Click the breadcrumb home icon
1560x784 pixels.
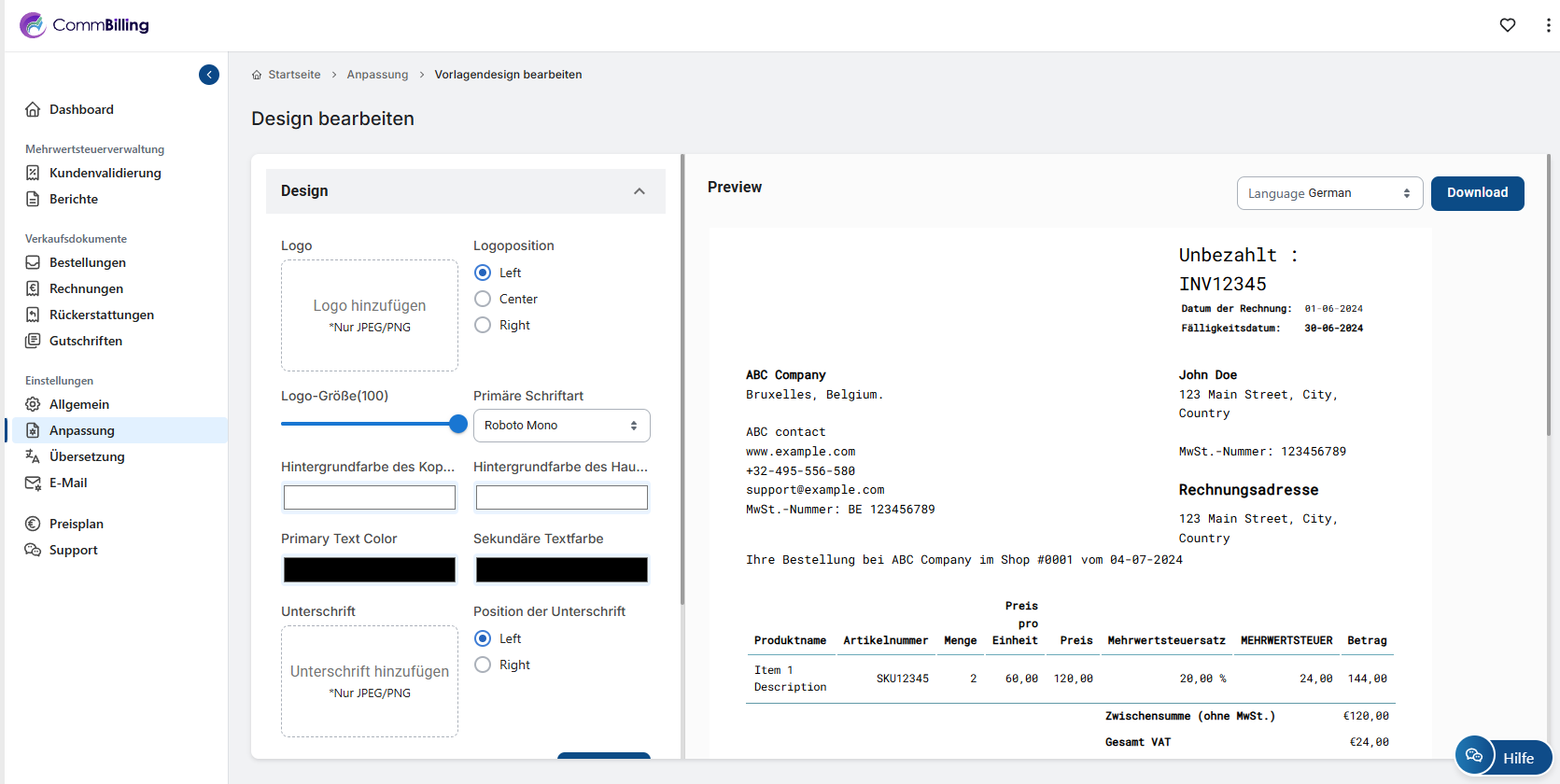coord(257,75)
